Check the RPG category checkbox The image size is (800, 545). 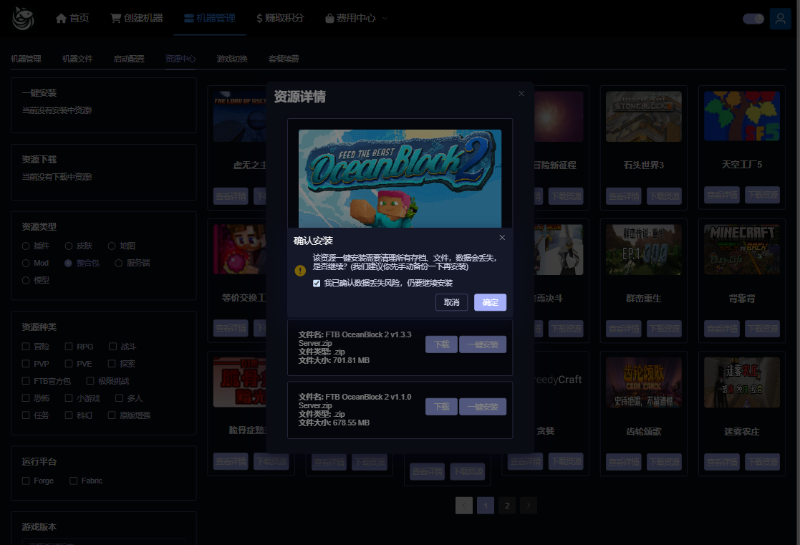click(x=68, y=346)
